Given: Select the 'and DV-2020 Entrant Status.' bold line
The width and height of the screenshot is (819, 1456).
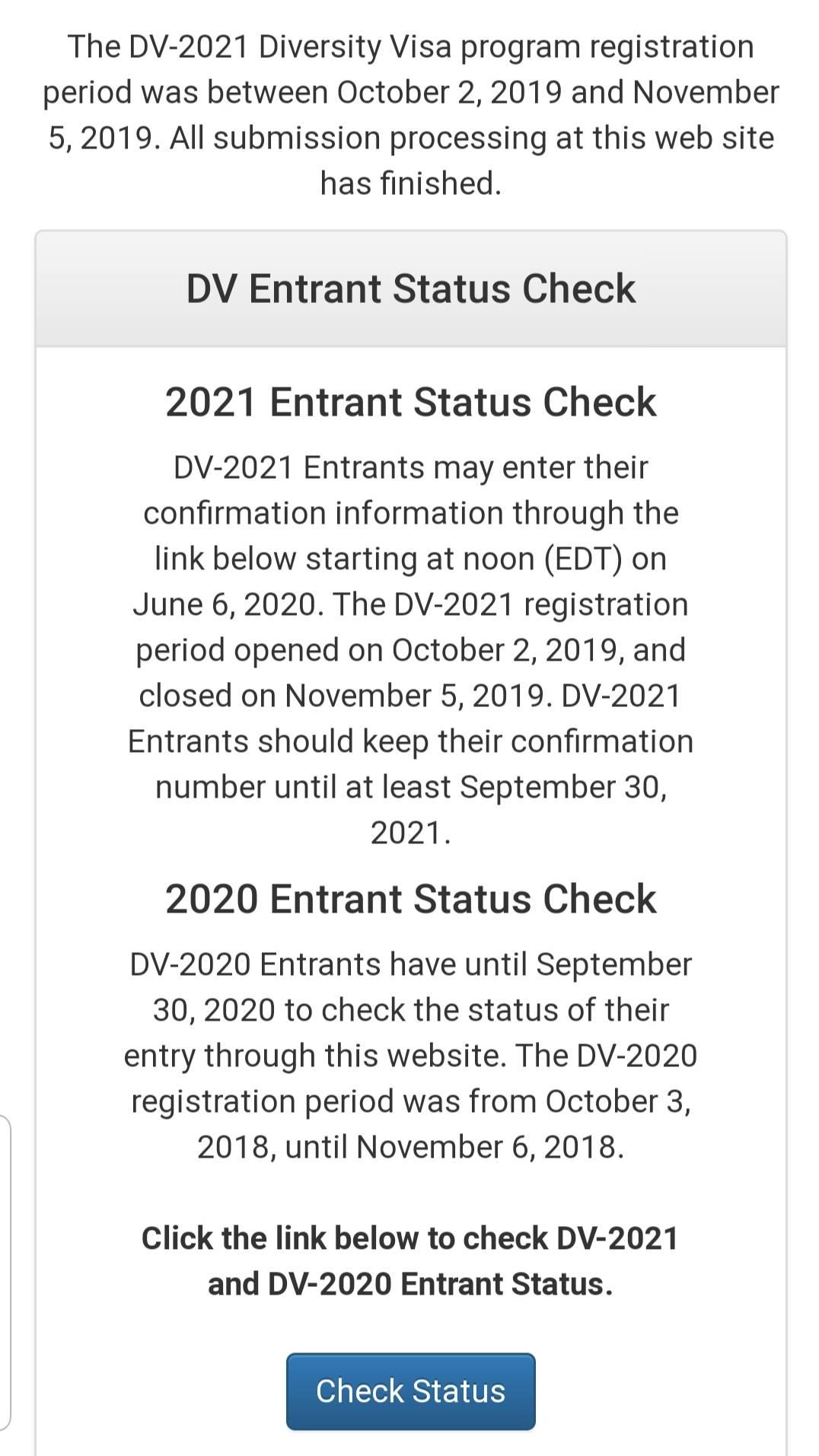Looking at the screenshot, I should (x=410, y=1284).
